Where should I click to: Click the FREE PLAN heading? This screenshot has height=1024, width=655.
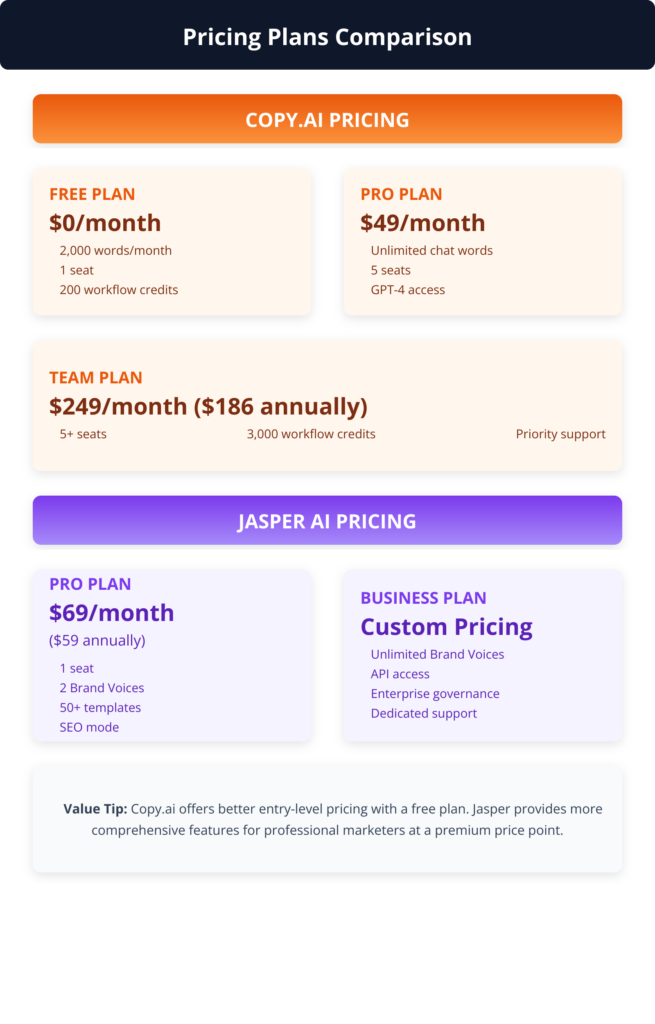point(92,194)
